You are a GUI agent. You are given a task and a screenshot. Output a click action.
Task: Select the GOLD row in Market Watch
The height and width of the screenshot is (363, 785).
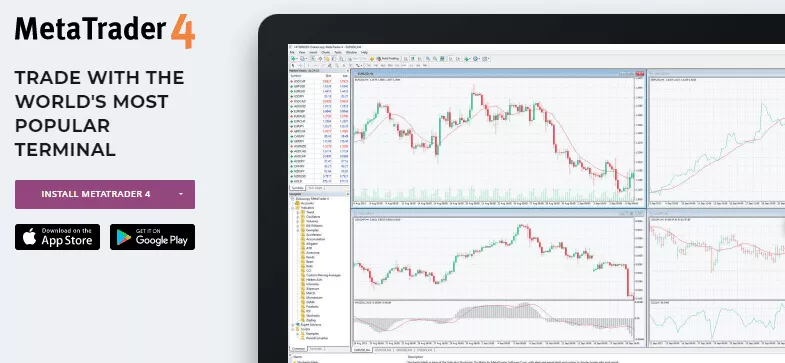(x=319, y=181)
